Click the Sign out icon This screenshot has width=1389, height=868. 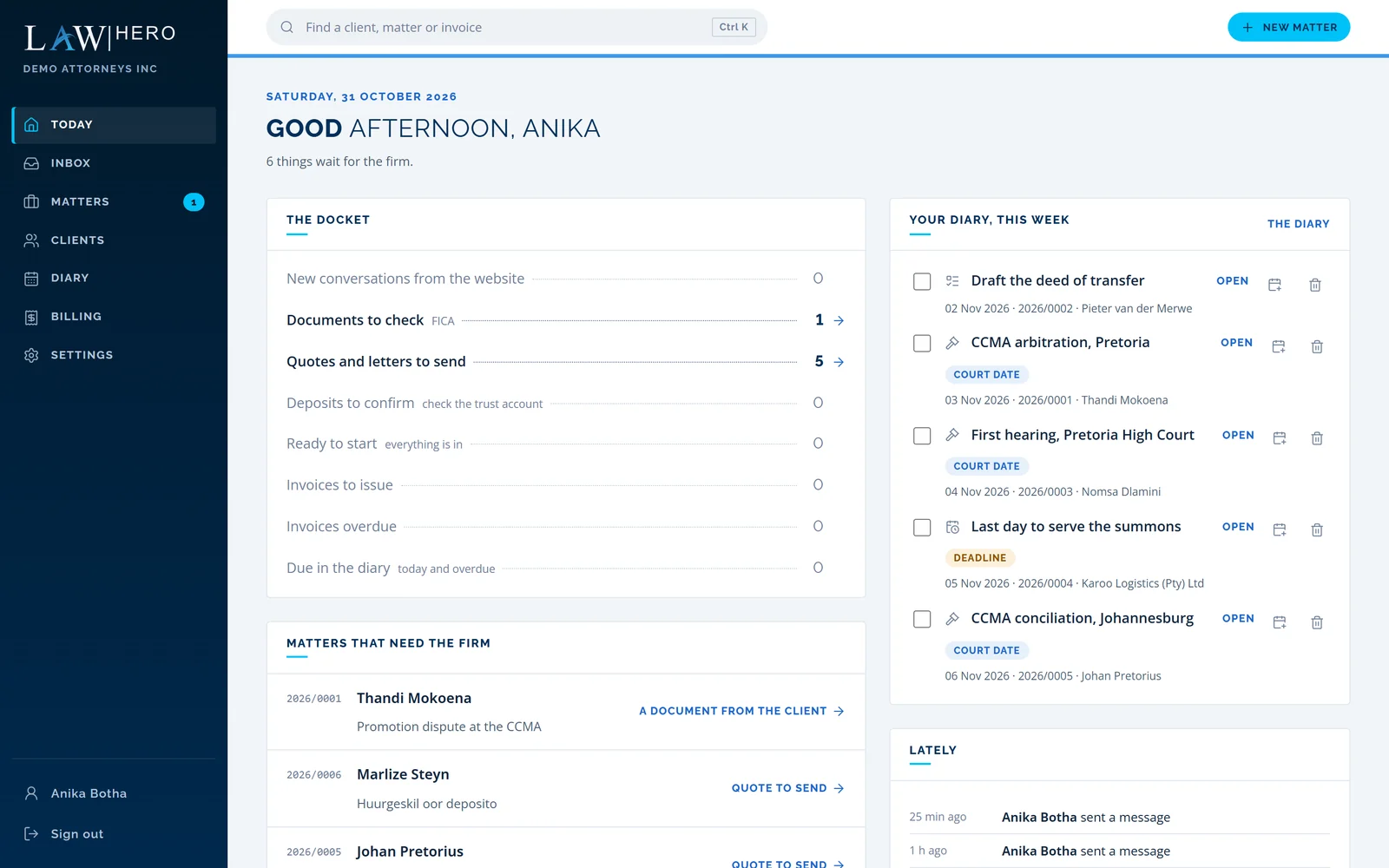(31, 833)
